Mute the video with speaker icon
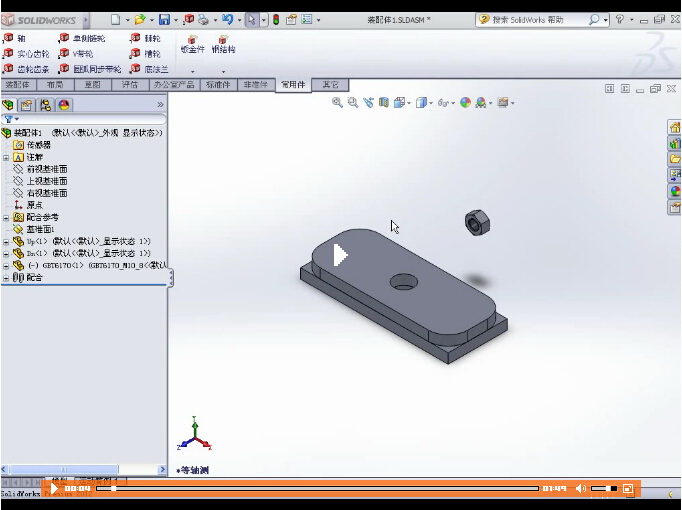 pyautogui.click(x=581, y=489)
